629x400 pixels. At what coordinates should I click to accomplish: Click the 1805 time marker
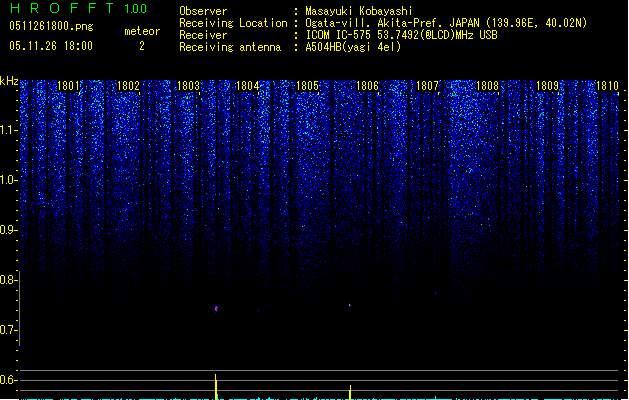click(x=307, y=86)
